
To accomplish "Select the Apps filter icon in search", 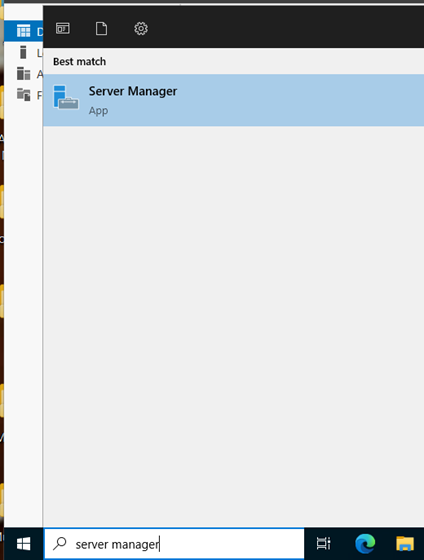I will [x=63, y=28].
